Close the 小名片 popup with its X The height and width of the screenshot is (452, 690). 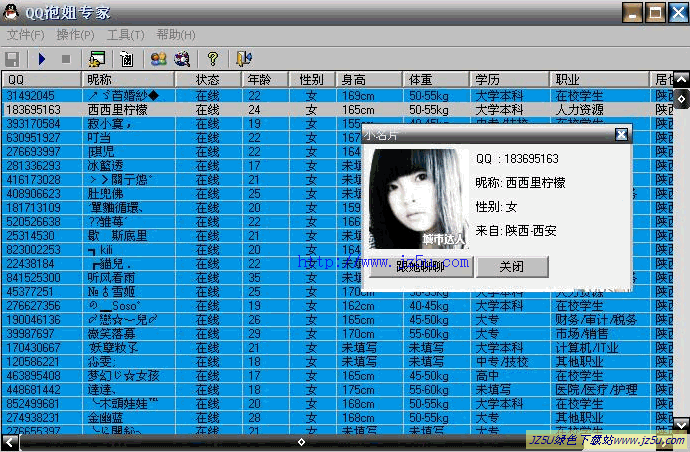(621, 135)
